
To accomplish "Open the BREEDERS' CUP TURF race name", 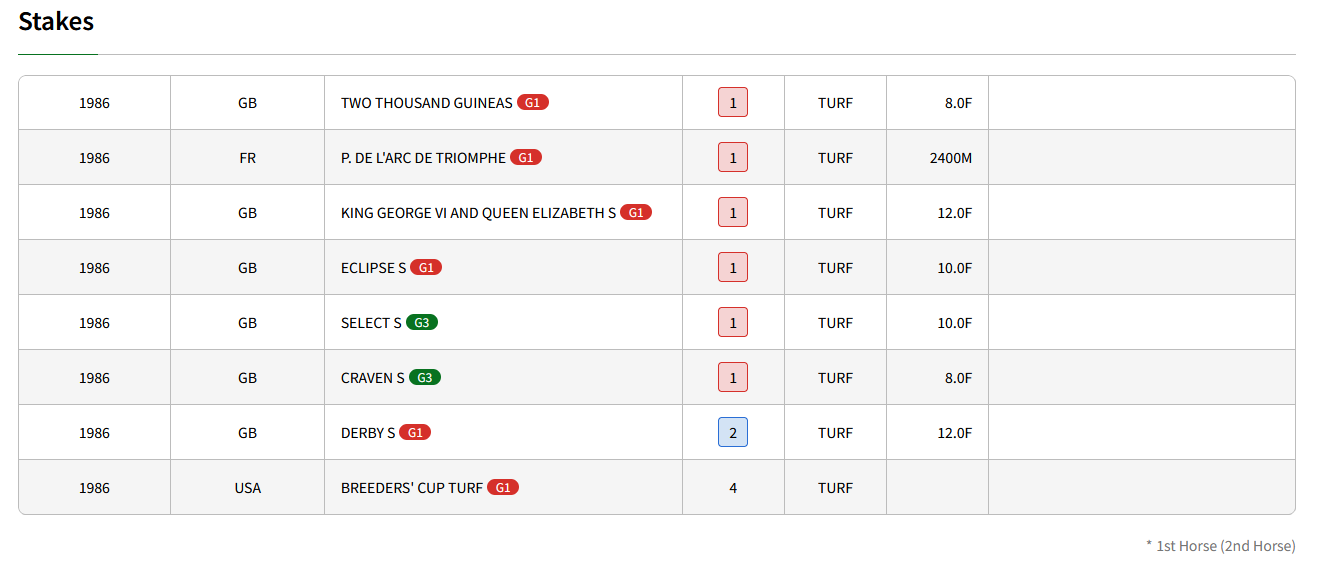I will 412,488.
